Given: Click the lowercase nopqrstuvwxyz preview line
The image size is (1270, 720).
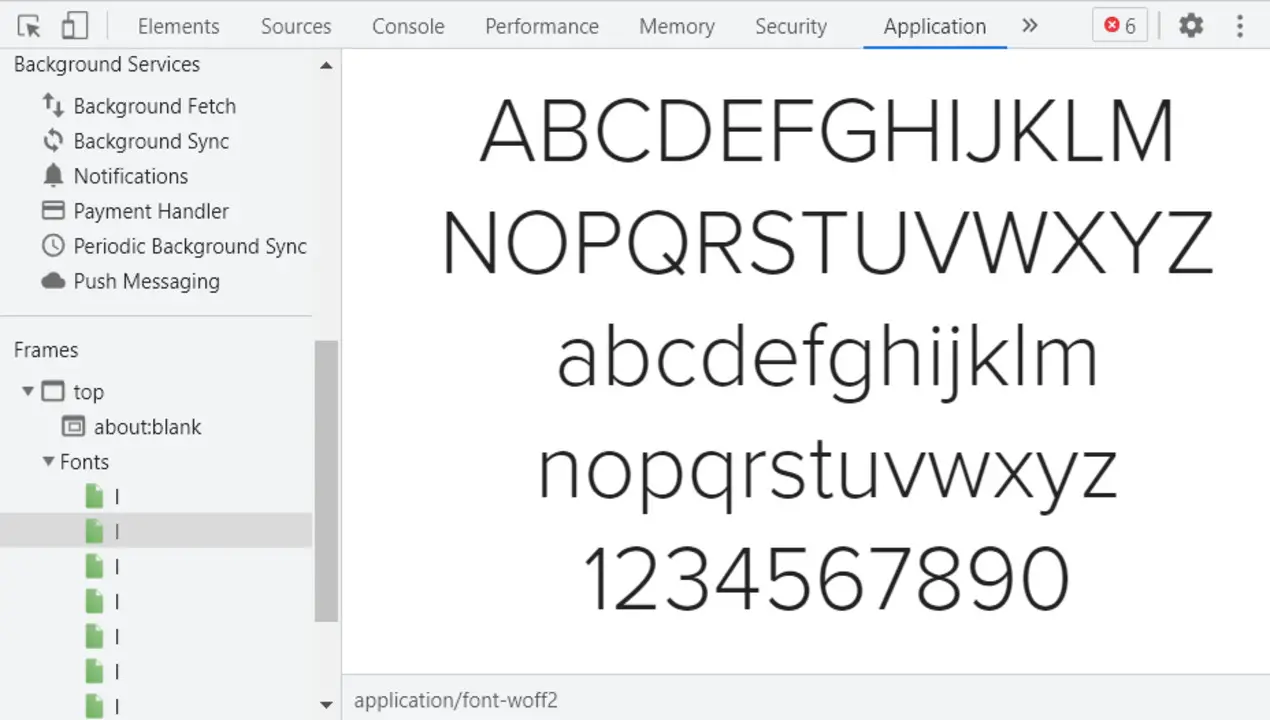Looking at the screenshot, I should pos(827,476).
